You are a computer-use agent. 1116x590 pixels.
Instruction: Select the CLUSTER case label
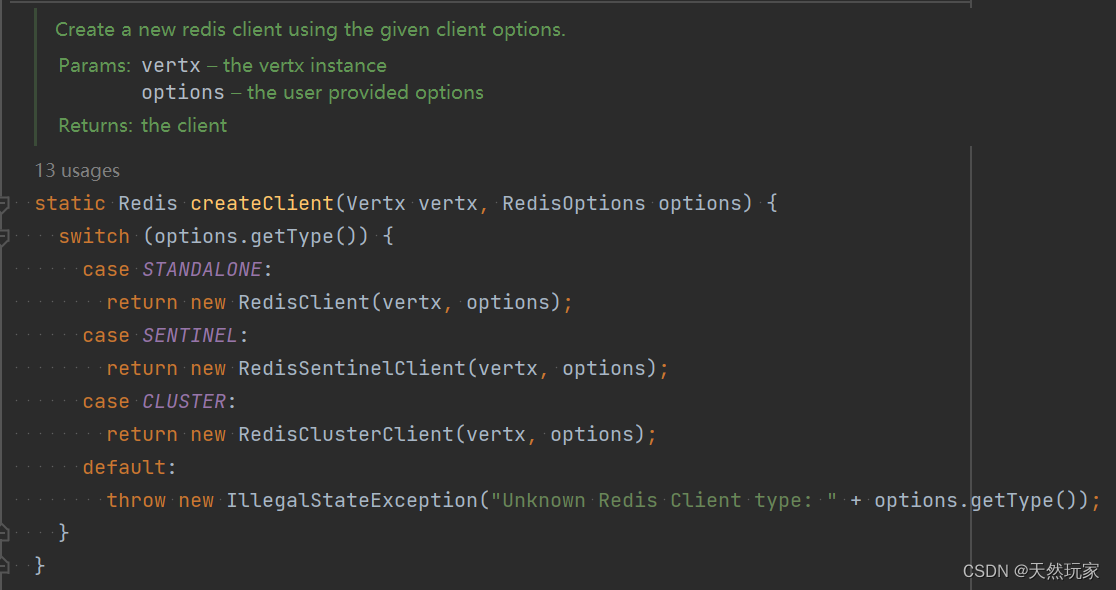pos(184,401)
